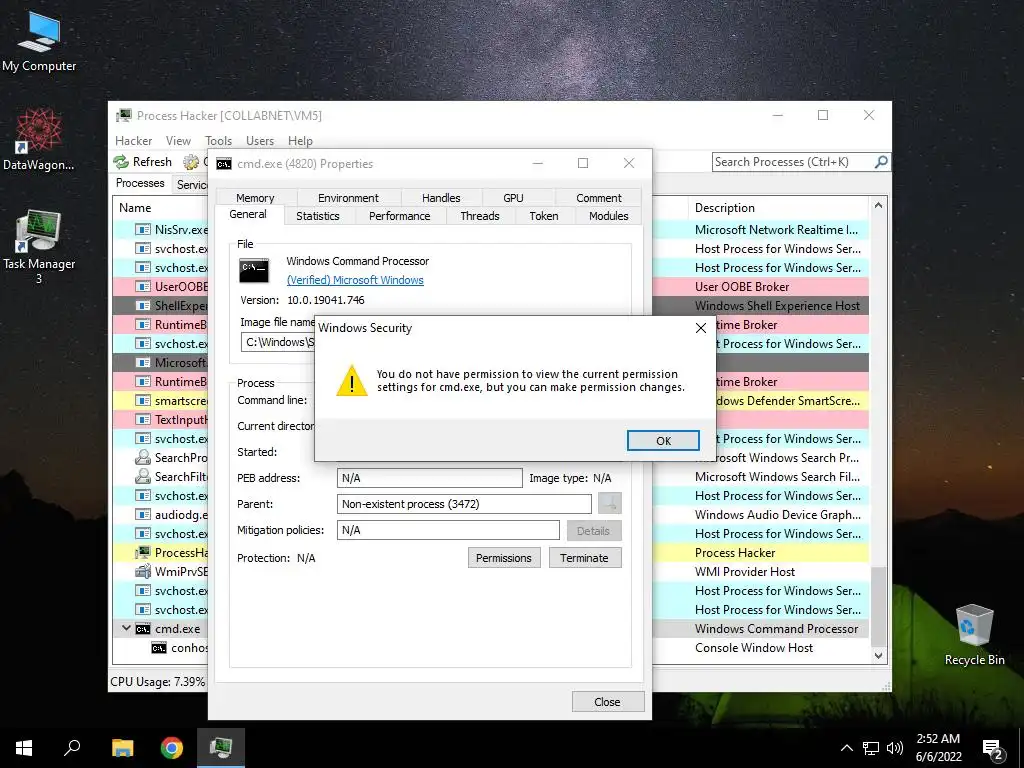
Task: Open the Verified Microsoft Windows link
Action: click(x=355, y=280)
